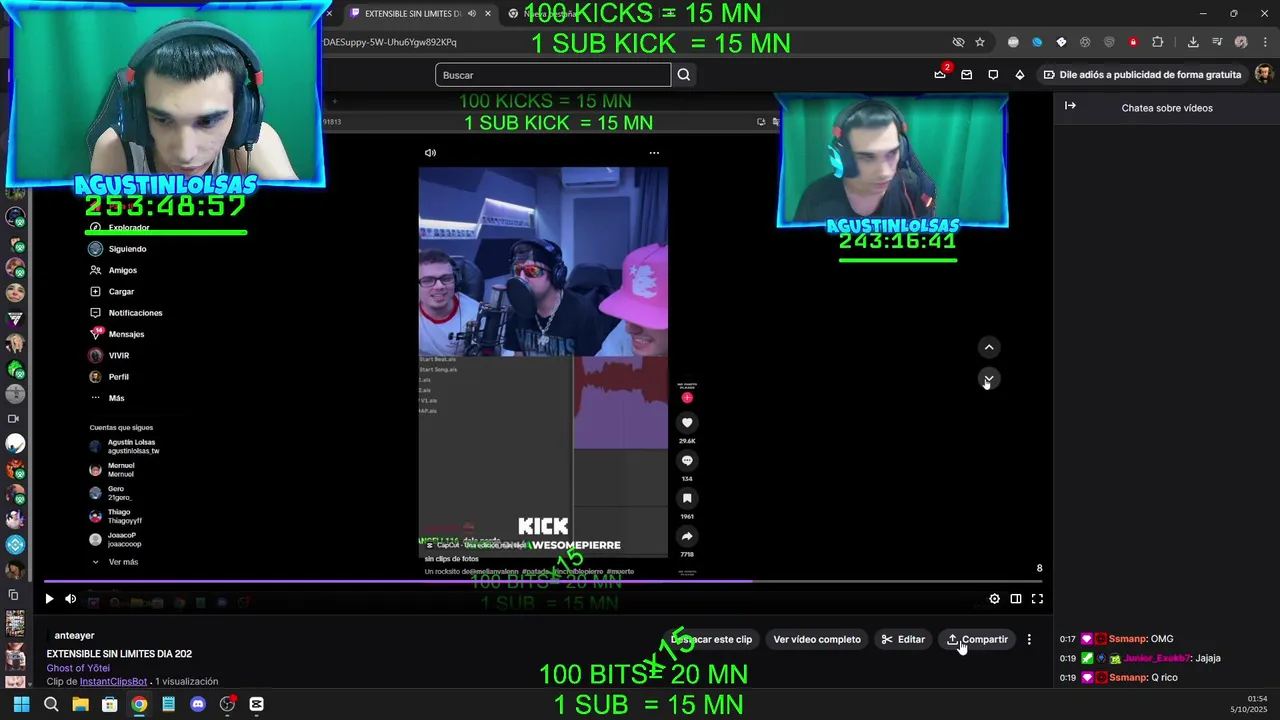Open Discord from taskbar

(x=198, y=704)
